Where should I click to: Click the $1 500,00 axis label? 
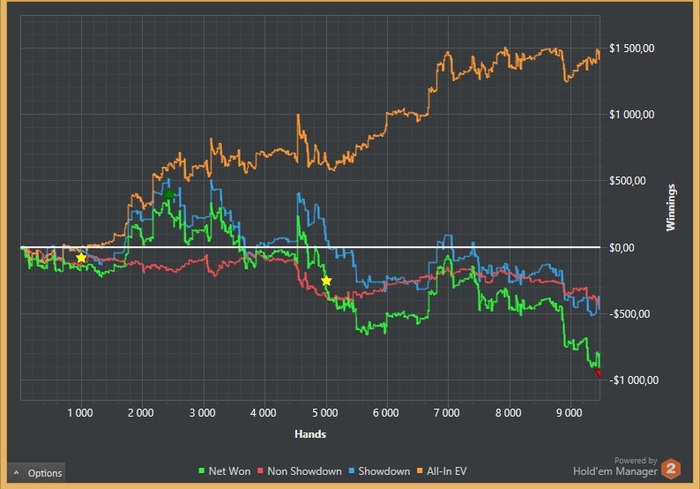[632, 48]
